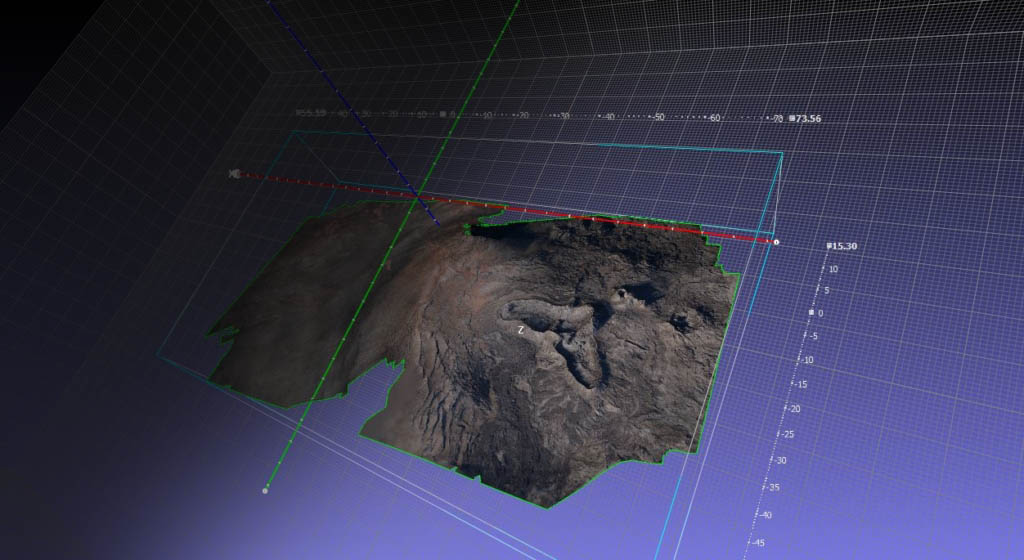Click the grey endpoint of the green axis
The image size is (1024, 560).
coord(264,490)
